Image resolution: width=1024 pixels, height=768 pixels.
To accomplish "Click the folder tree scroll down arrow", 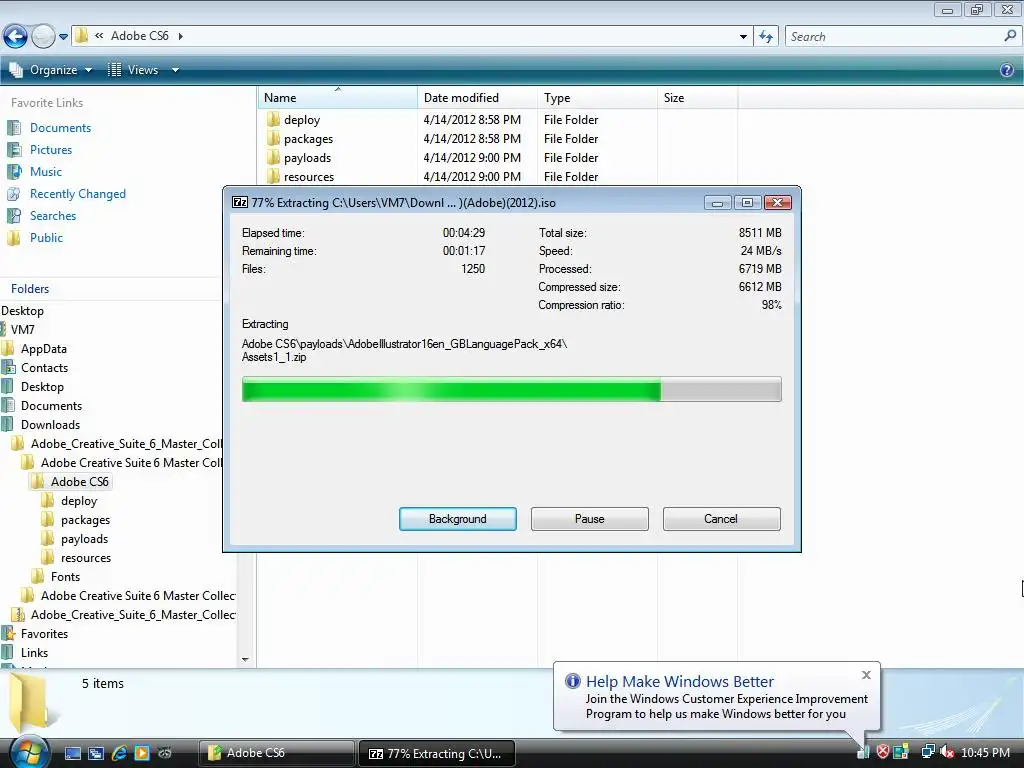I will coord(246,660).
